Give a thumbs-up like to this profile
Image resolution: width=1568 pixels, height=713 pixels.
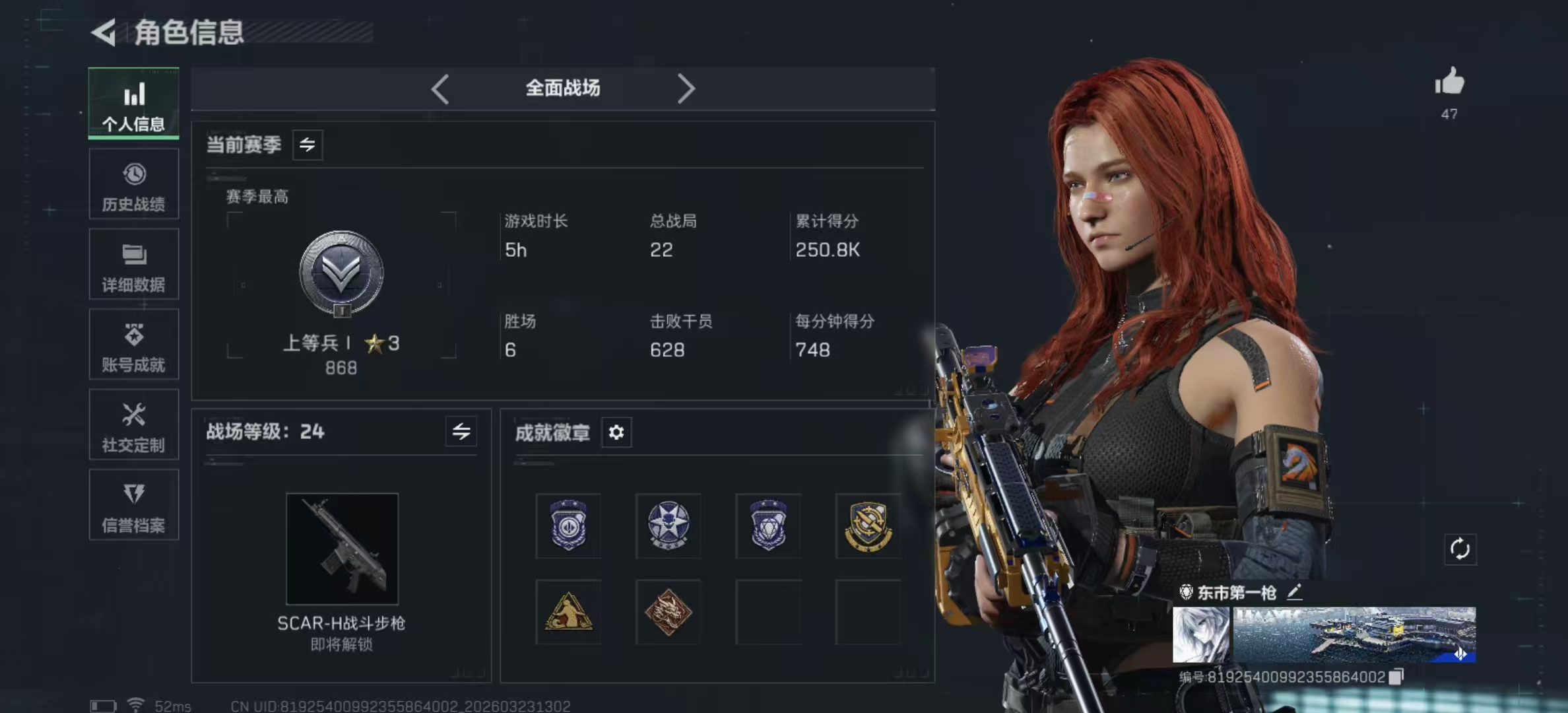(1449, 83)
